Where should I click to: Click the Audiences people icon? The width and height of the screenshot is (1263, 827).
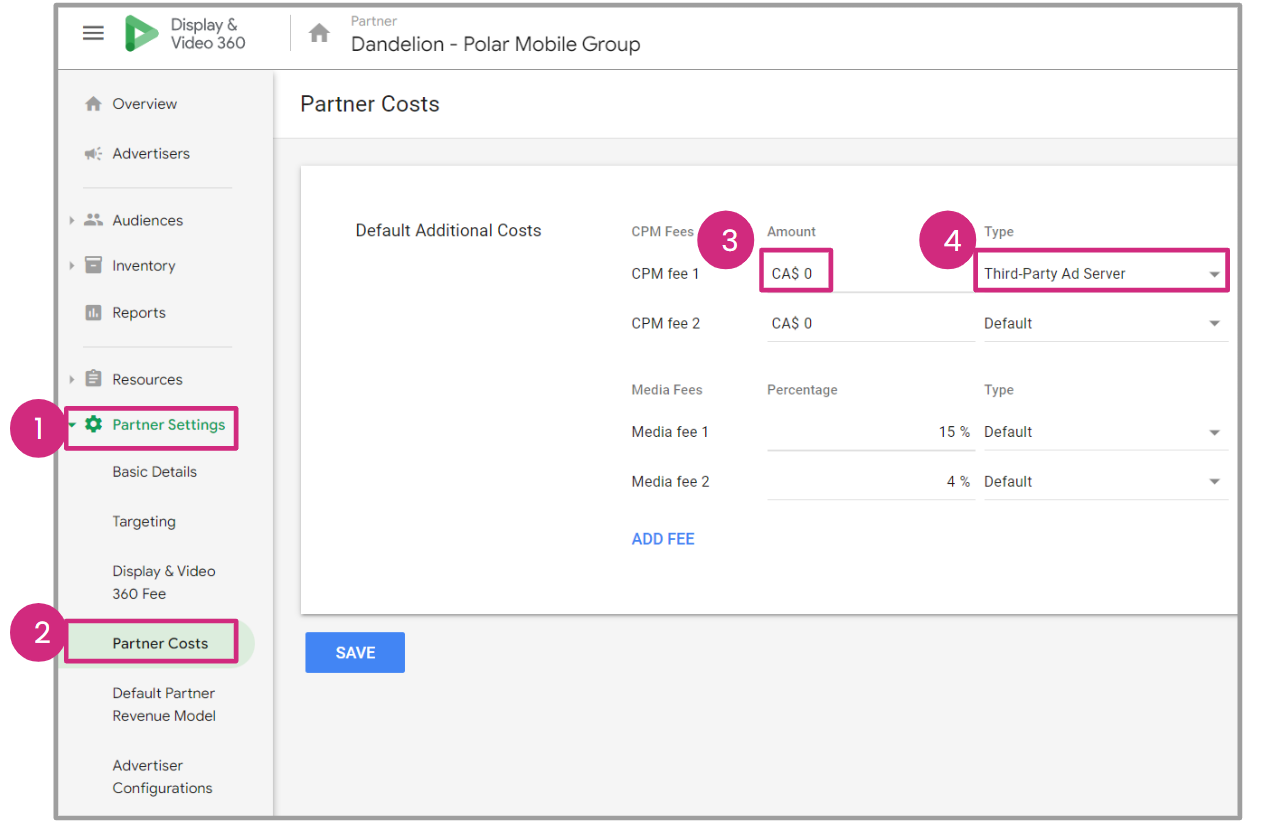click(94, 220)
